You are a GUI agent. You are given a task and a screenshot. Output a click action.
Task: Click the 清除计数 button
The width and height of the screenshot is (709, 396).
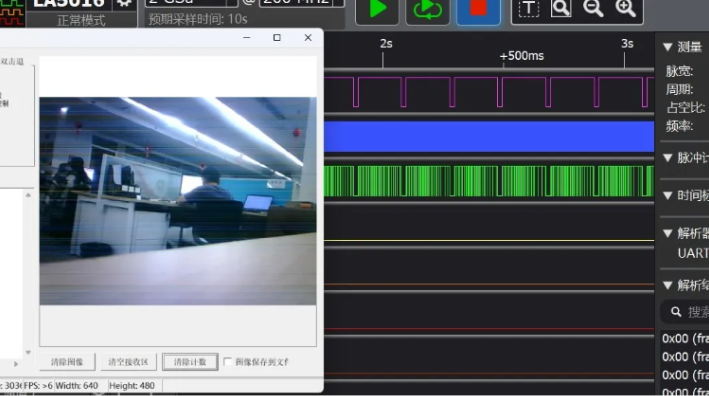pos(190,362)
